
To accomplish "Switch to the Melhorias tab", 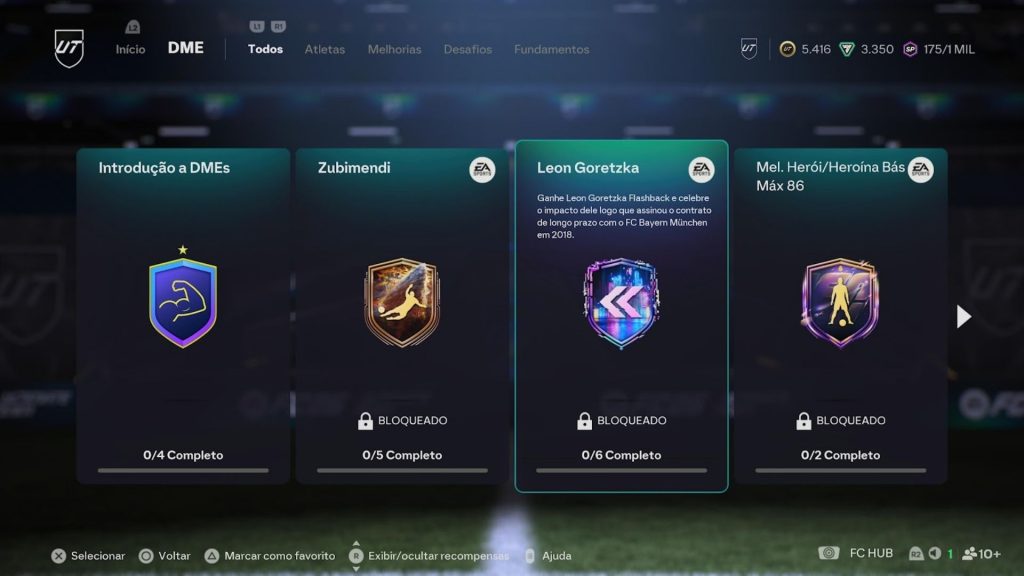I will click(394, 50).
